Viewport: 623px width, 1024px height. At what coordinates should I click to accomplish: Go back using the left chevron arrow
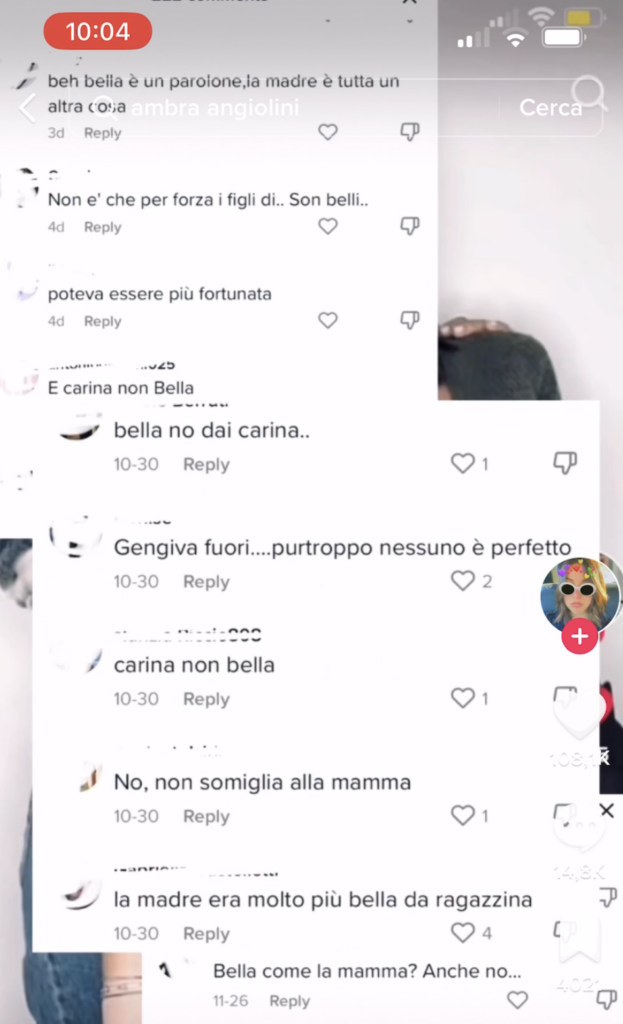click(x=27, y=108)
